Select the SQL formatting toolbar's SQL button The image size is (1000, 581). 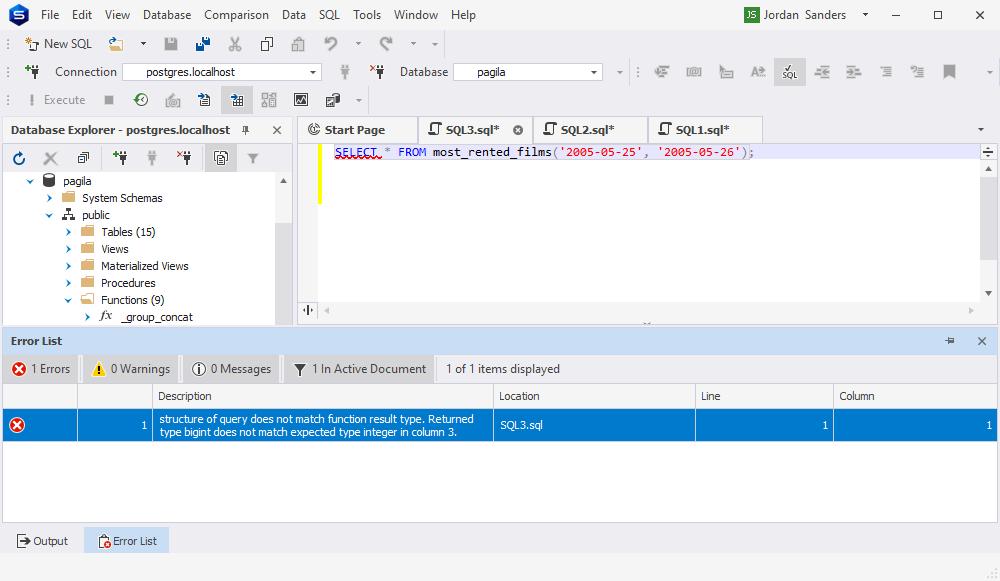pyautogui.click(x=789, y=71)
